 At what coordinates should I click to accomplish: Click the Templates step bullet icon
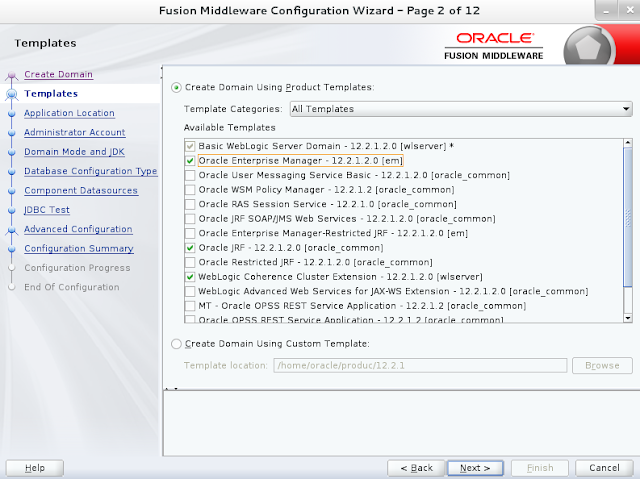(x=11, y=94)
